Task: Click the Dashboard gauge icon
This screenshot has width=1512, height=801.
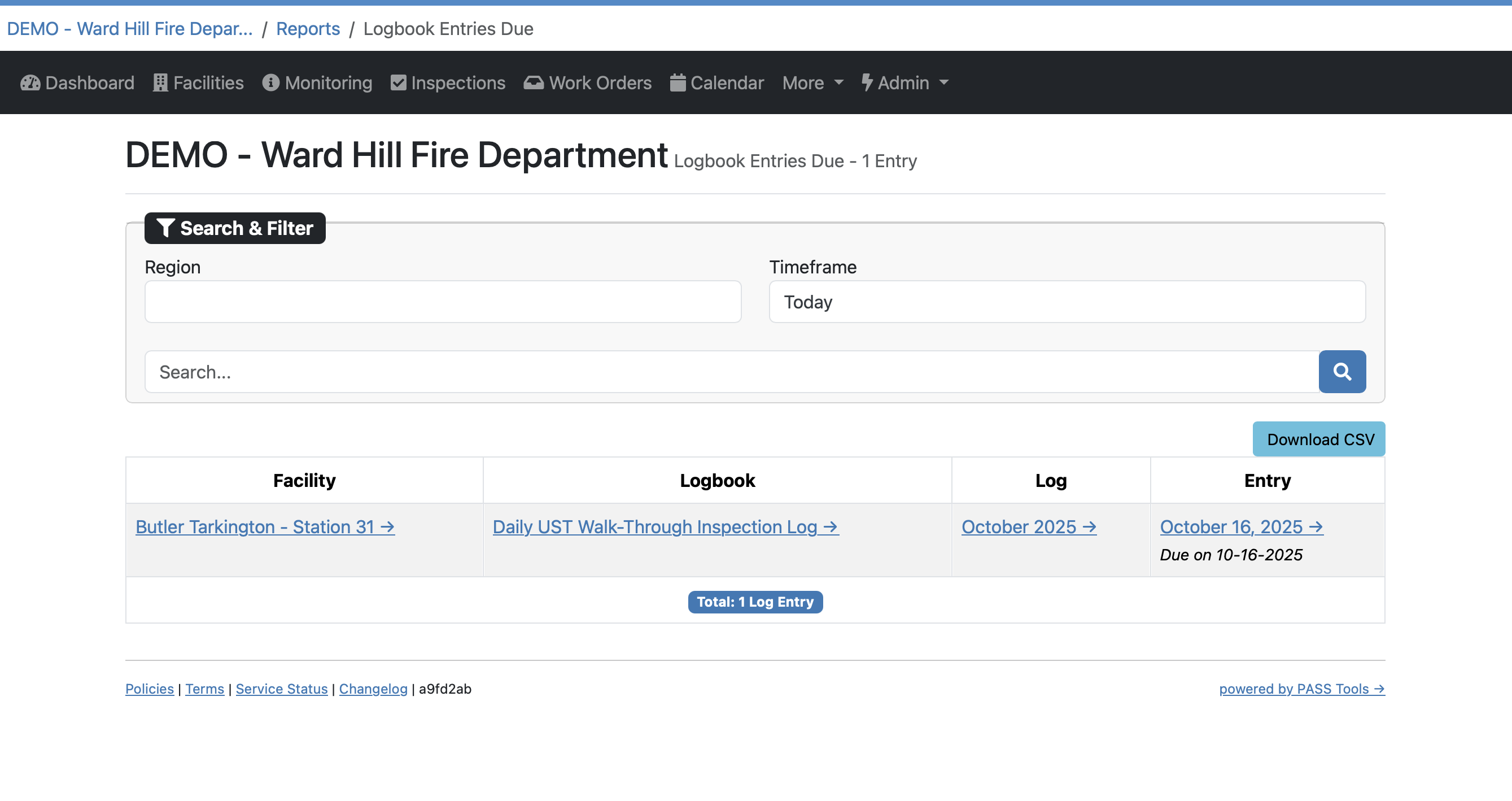Action: pyautogui.click(x=30, y=83)
